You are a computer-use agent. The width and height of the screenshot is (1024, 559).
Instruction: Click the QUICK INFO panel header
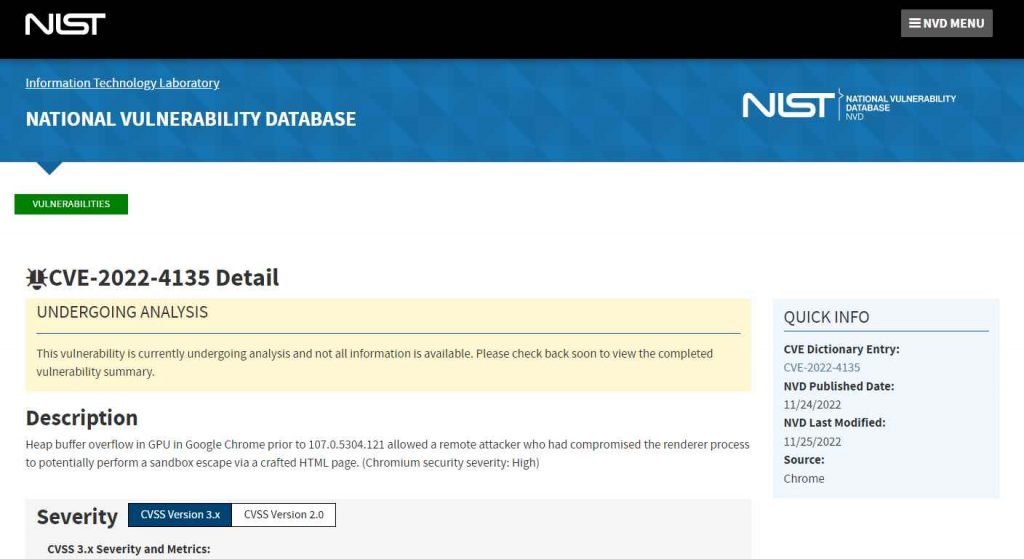826,317
